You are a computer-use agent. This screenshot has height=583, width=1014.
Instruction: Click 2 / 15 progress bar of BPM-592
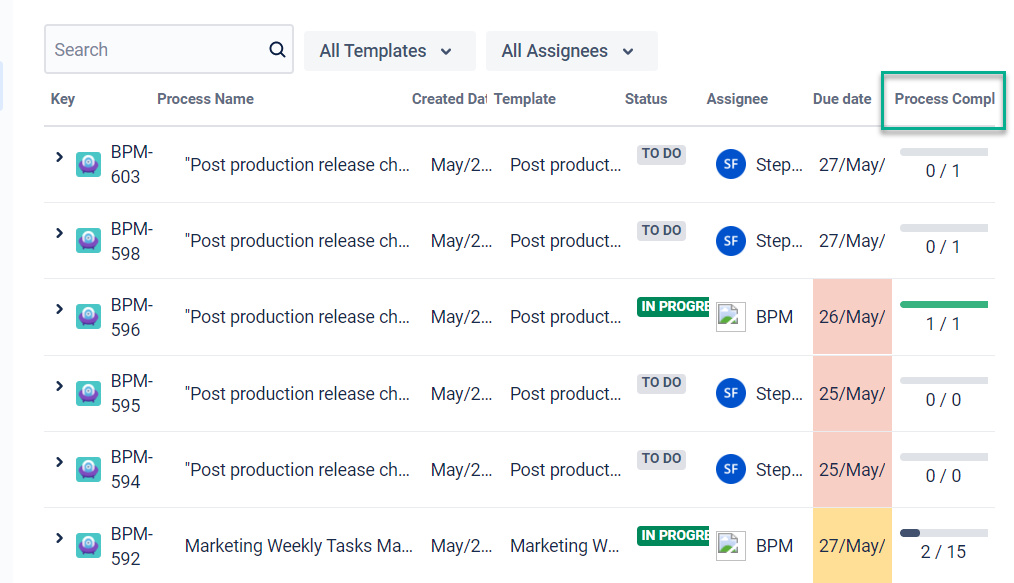click(x=944, y=533)
